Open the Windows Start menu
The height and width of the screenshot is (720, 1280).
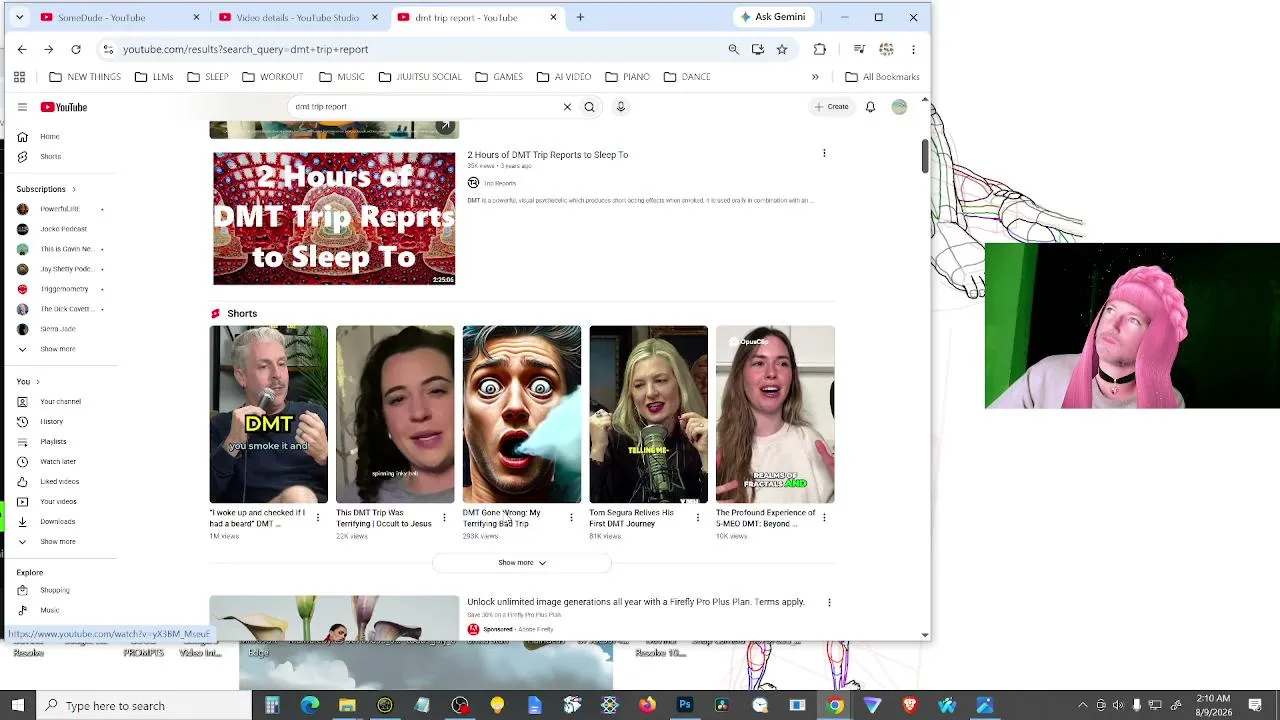click(x=17, y=706)
